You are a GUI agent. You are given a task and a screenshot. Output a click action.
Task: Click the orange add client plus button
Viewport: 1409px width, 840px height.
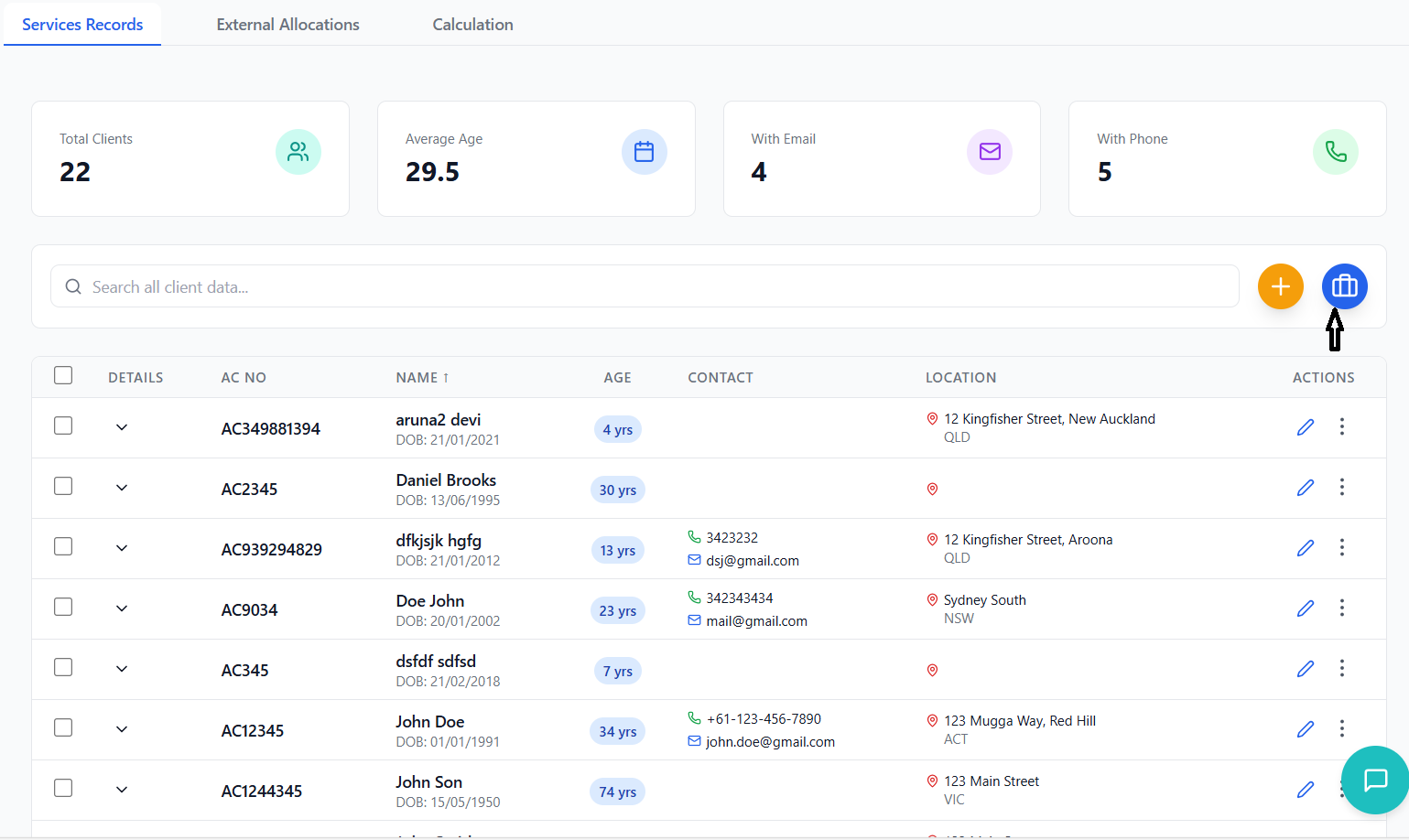tap(1280, 286)
